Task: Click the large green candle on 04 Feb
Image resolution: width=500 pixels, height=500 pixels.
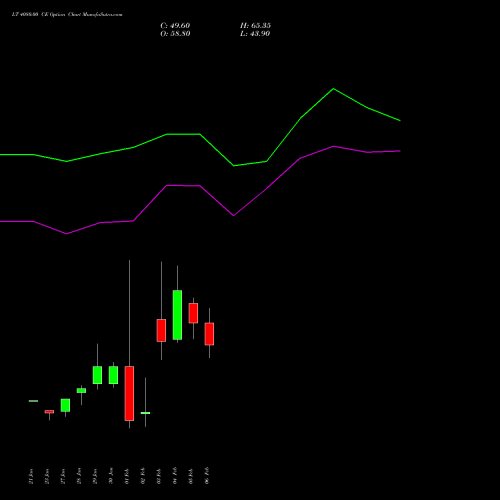Action: [x=177, y=315]
